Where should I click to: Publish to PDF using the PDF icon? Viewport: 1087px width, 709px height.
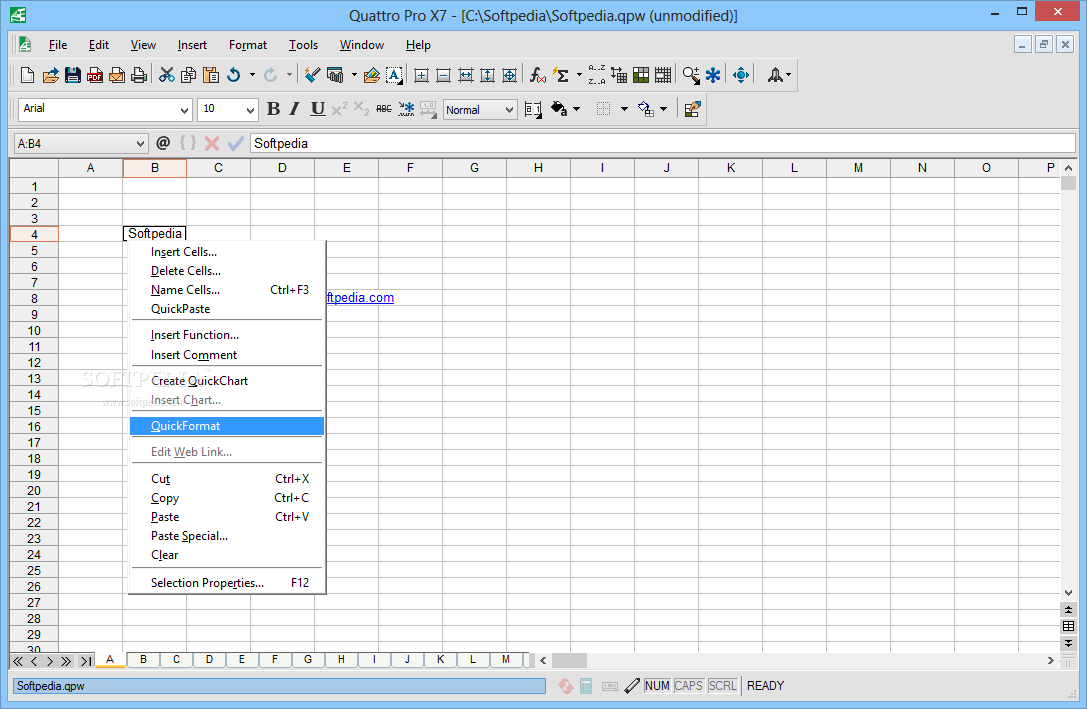click(x=95, y=75)
